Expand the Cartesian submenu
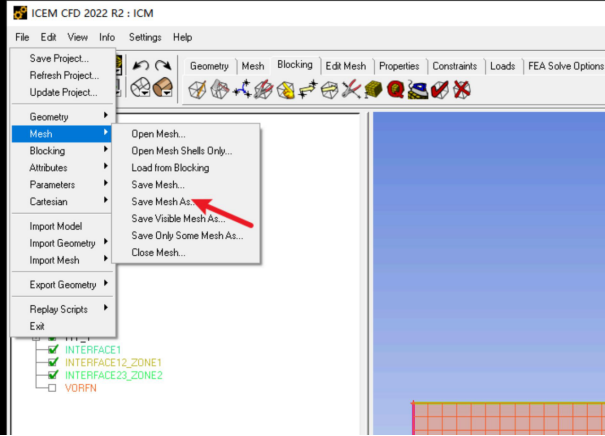Viewport: 605px width, 436px height. click(63, 201)
